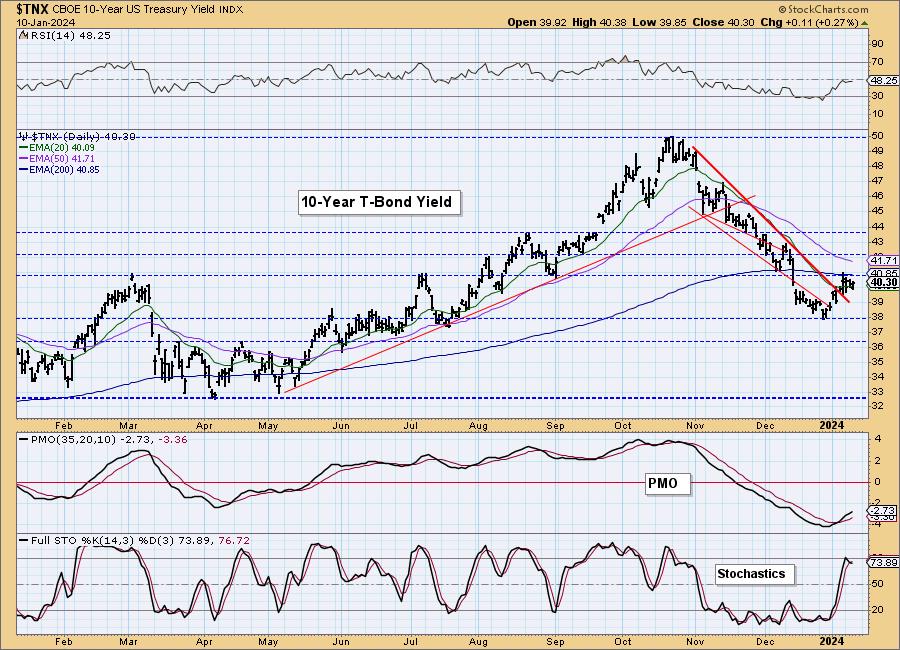Click the 70 level on RSI axis
The height and width of the screenshot is (650, 900).
[x=877, y=62]
